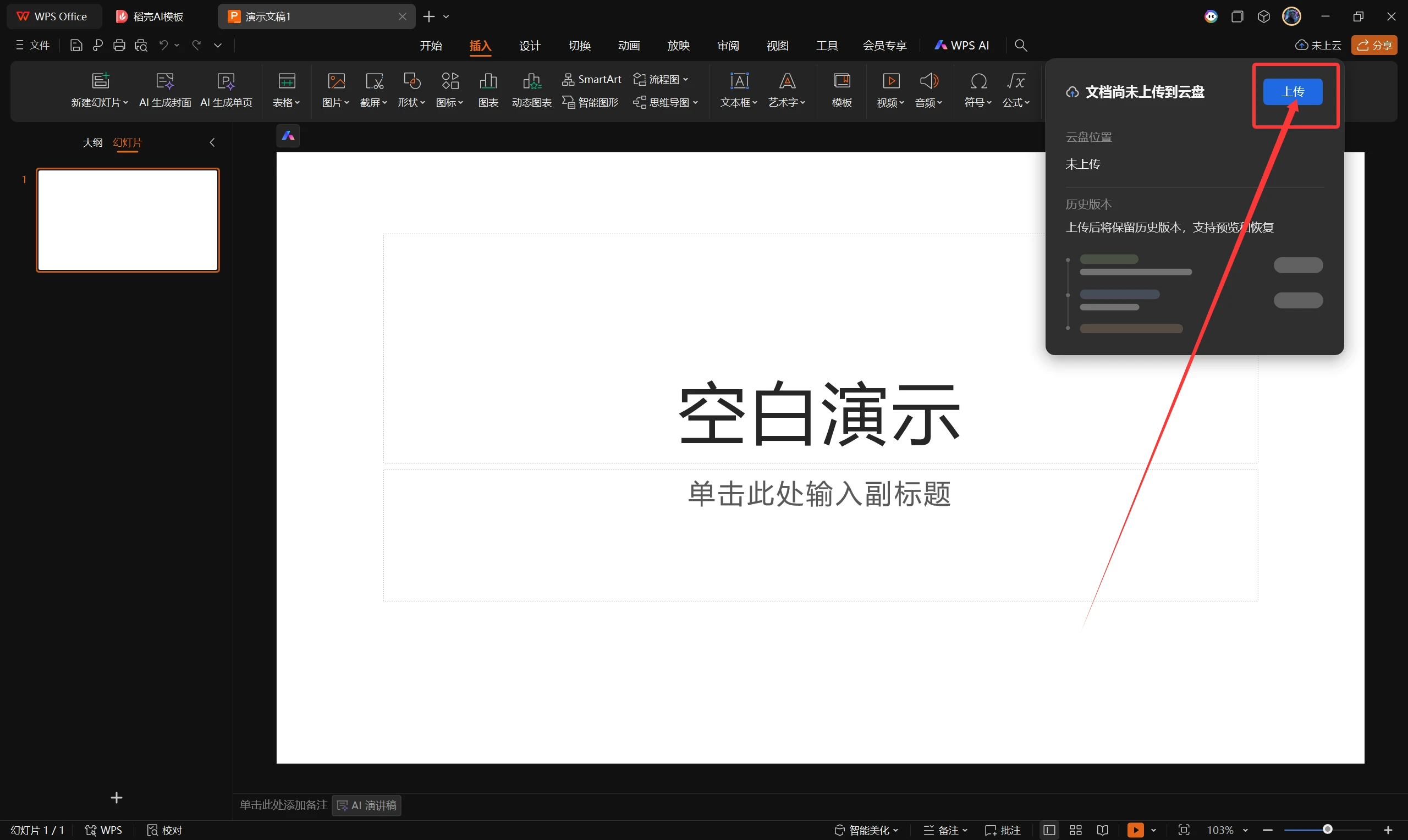
Task: Switch to the 设计 design tab
Action: click(529, 45)
